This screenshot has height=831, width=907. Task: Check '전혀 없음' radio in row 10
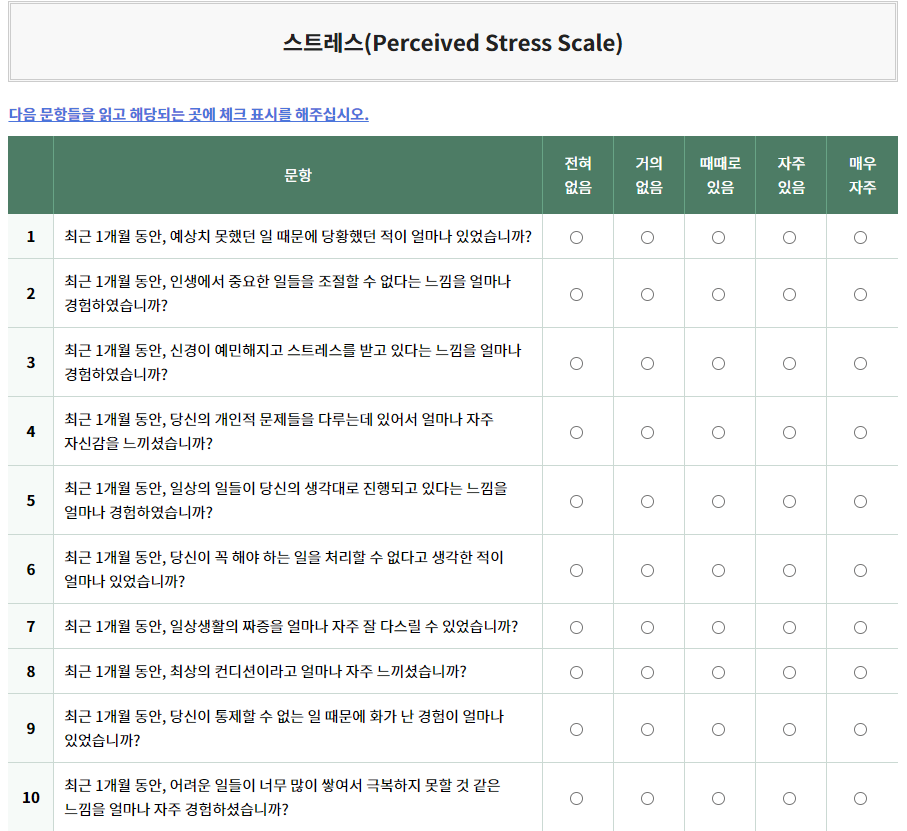[x=576, y=799]
